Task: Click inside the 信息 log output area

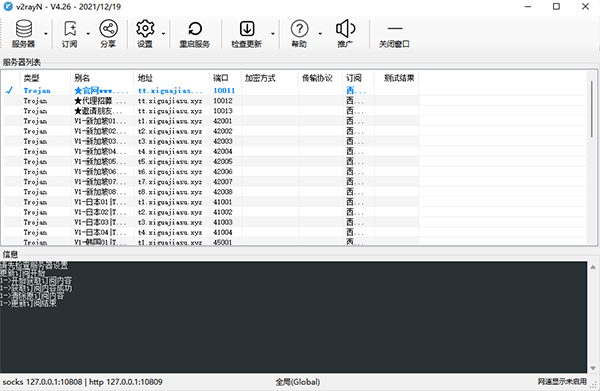Action: (293, 317)
